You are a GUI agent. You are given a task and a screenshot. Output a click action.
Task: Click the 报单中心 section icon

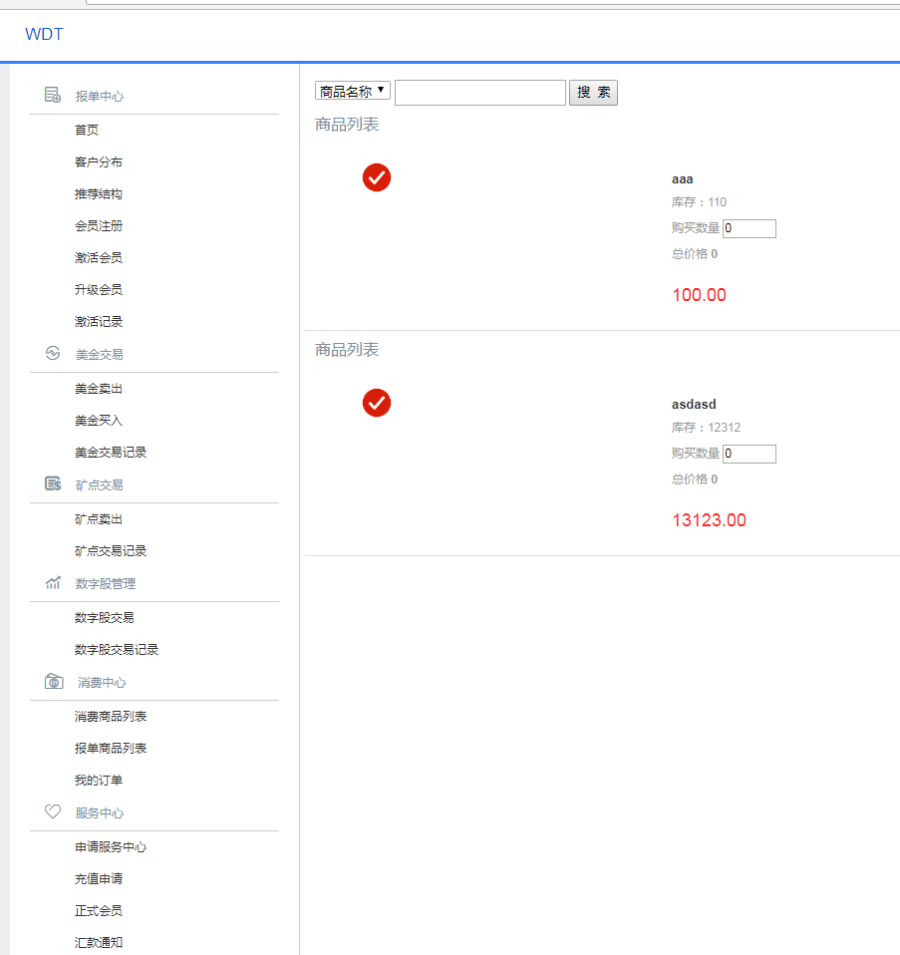[53, 95]
